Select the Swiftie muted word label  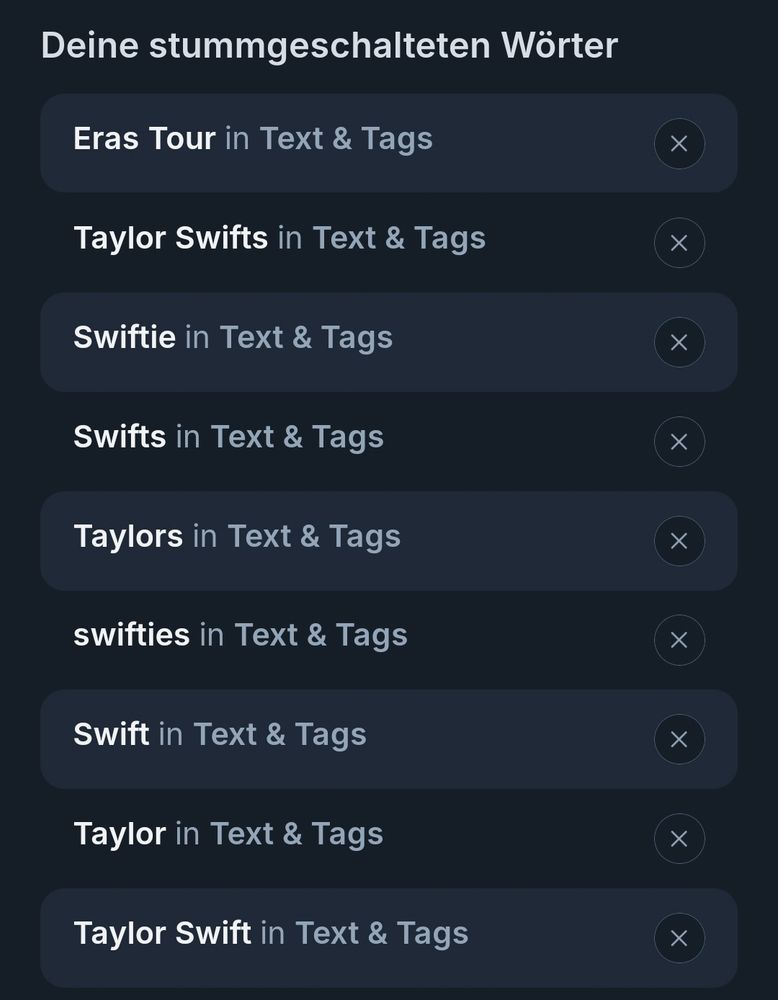pyautogui.click(x=124, y=337)
